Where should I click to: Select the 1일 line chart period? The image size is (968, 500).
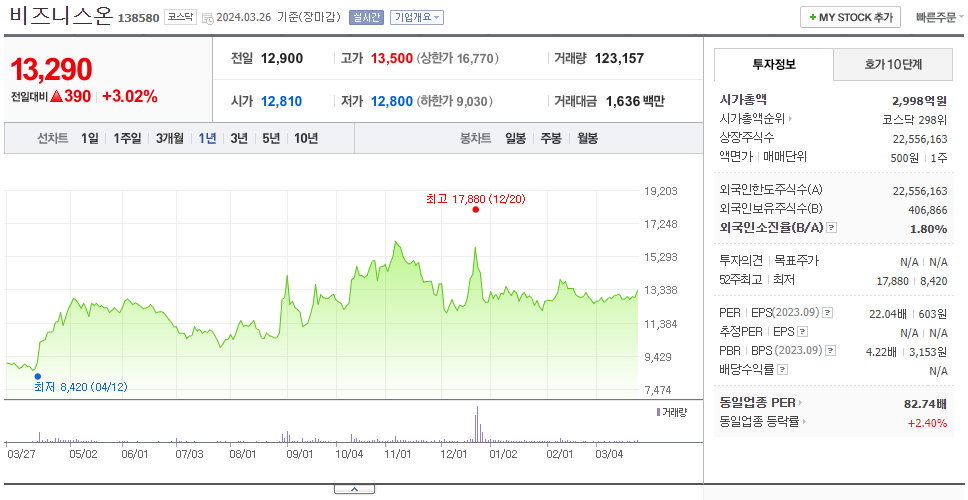90,138
